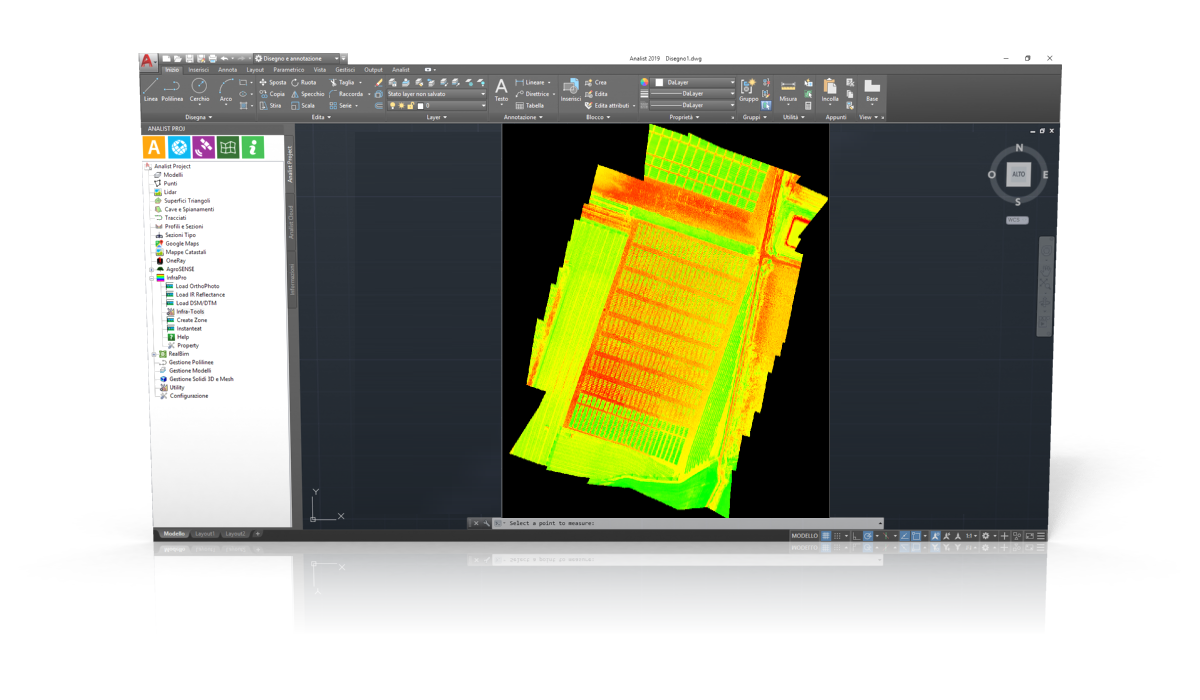Toggle the grid display in status bar
1200x700 pixels.
click(x=825, y=536)
